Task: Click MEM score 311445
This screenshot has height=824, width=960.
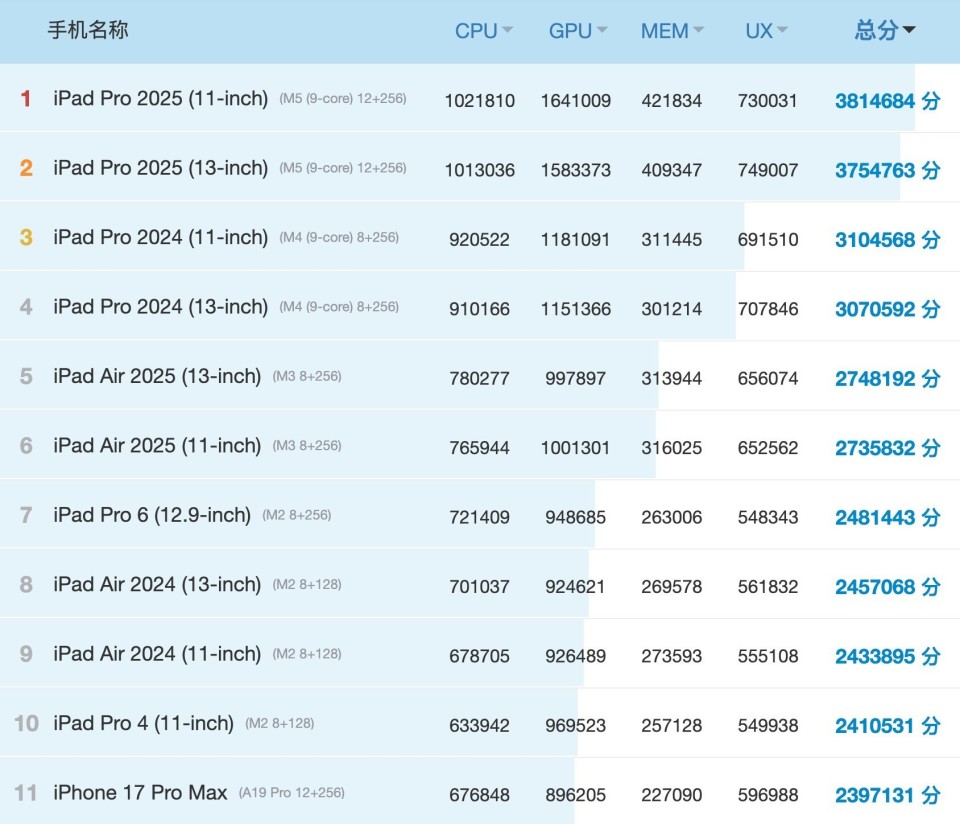Action: pyautogui.click(x=672, y=239)
